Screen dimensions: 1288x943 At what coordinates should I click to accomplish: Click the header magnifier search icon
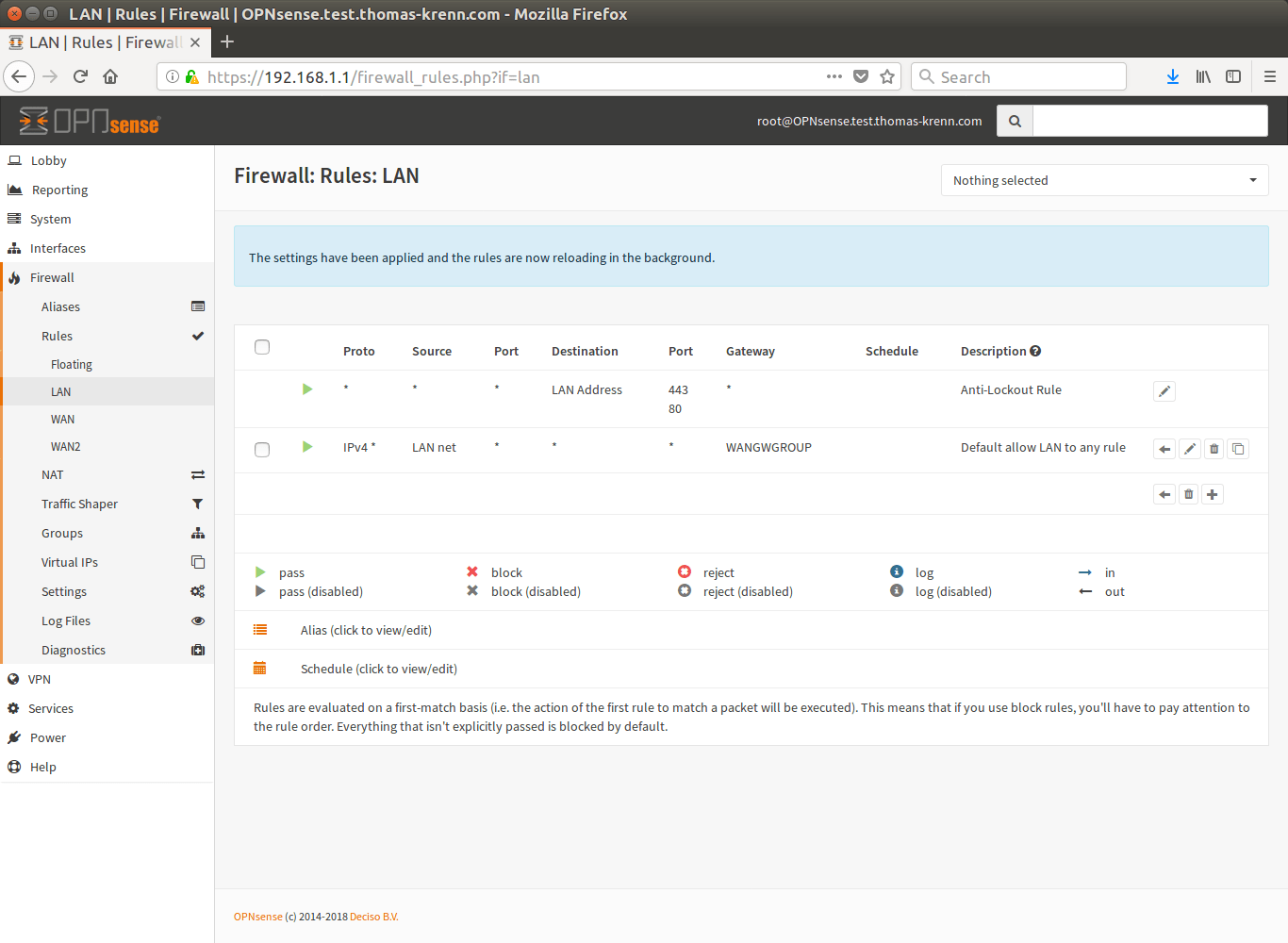[x=1015, y=121]
